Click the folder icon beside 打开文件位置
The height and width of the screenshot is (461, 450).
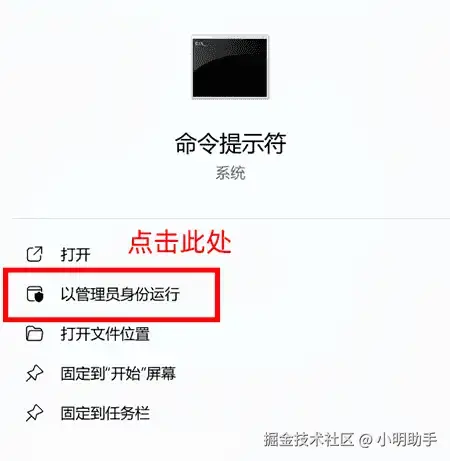(35, 334)
